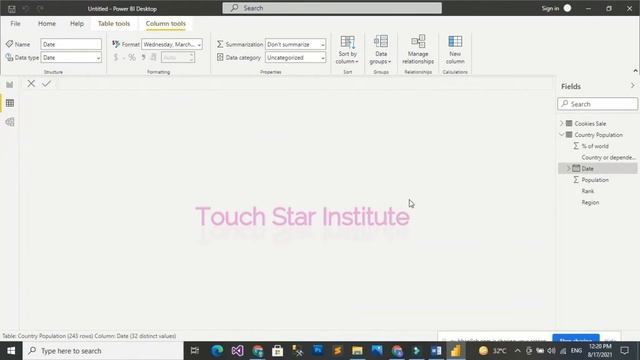The width and height of the screenshot is (640, 360).
Task: Switch to the Table tools tab
Action: [114, 24]
